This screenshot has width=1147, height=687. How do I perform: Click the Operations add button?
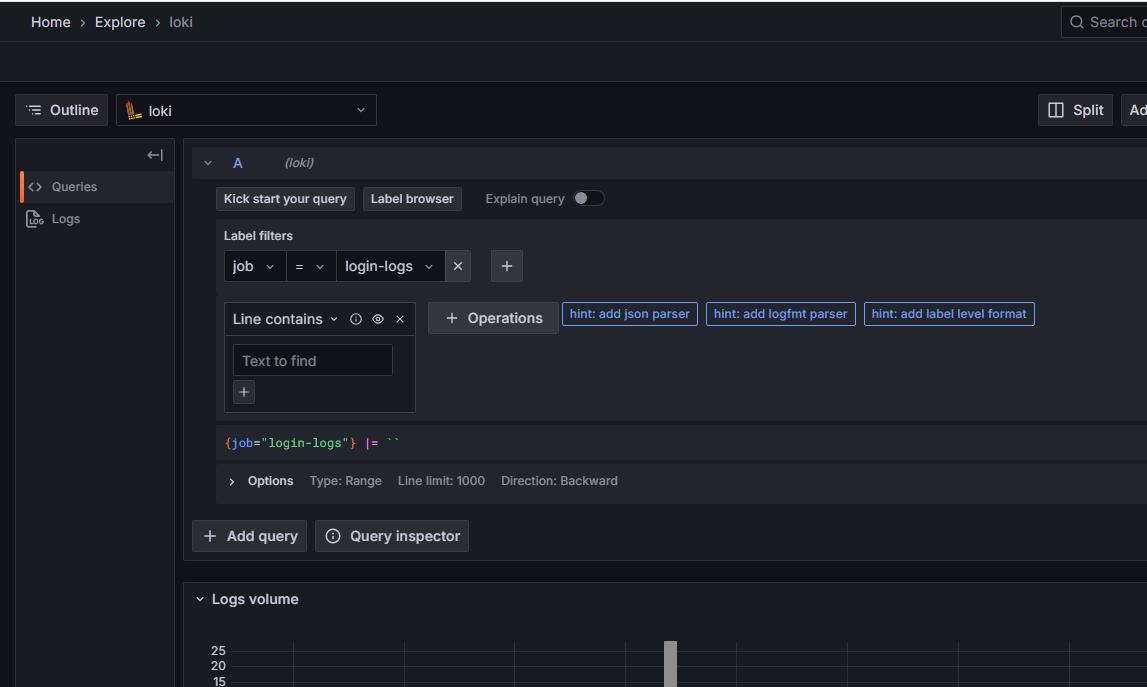(494, 318)
